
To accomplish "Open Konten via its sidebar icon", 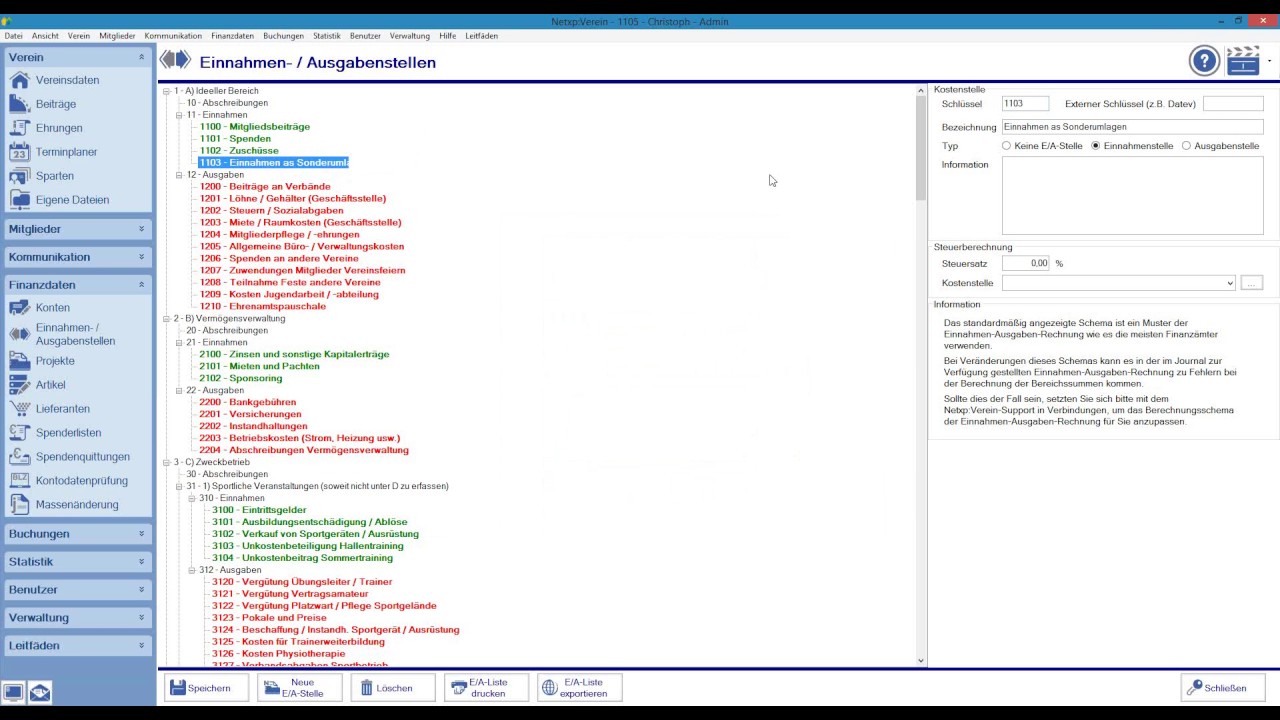I will tap(20, 308).
